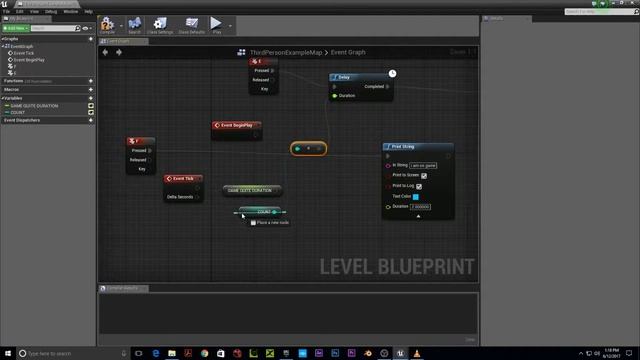Click the Delay node Duration pin
The height and width of the screenshot is (360, 640).
pos(335,96)
